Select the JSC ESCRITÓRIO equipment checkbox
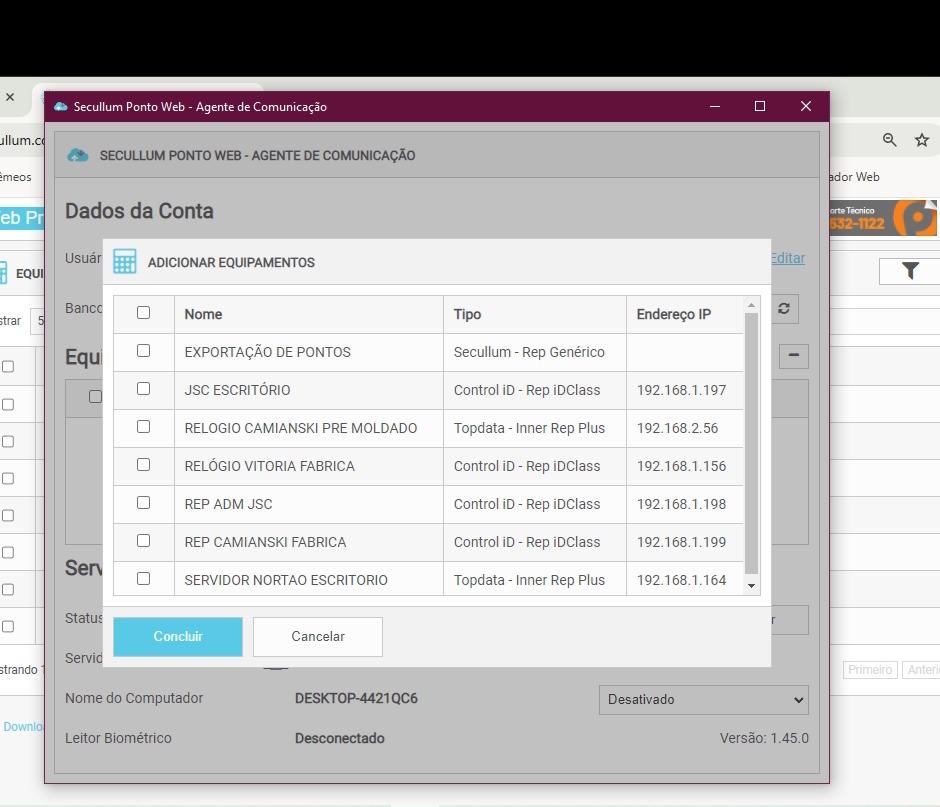 pyautogui.click(x=143, y=389)
